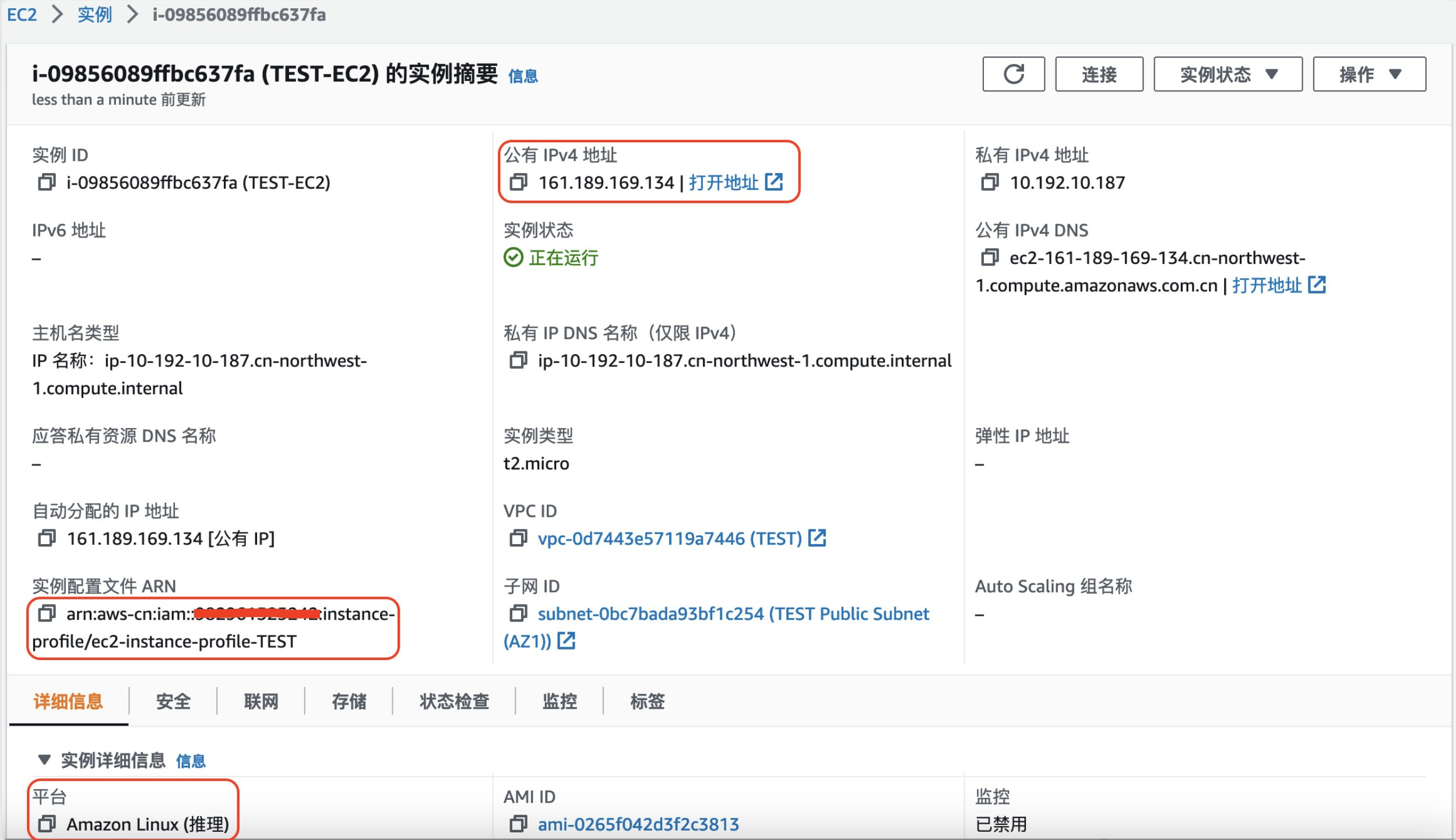The width and height of the screenshot is (1456, 840).
Task: Copy the public IPv4 address
Action: tap(518, 182)
